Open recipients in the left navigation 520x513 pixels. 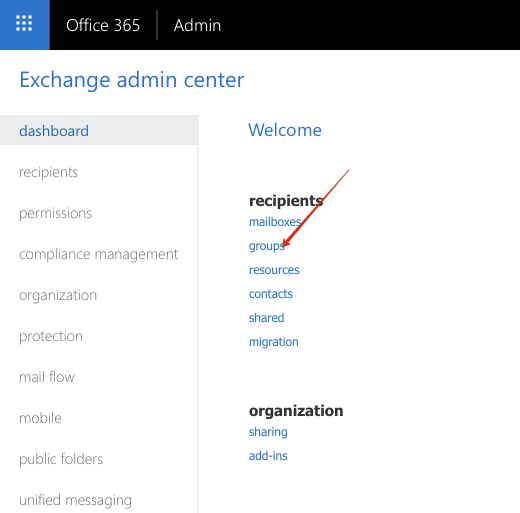(48, 172)
